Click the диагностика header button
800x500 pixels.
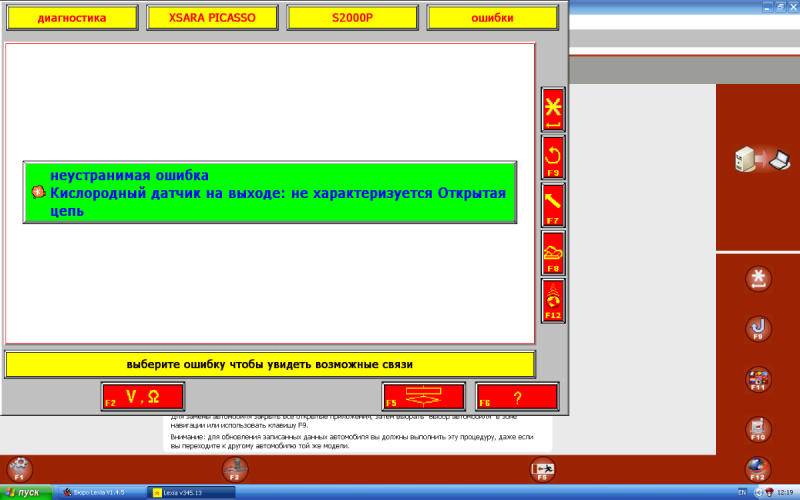pyautogui.click(x=72, y=18)
